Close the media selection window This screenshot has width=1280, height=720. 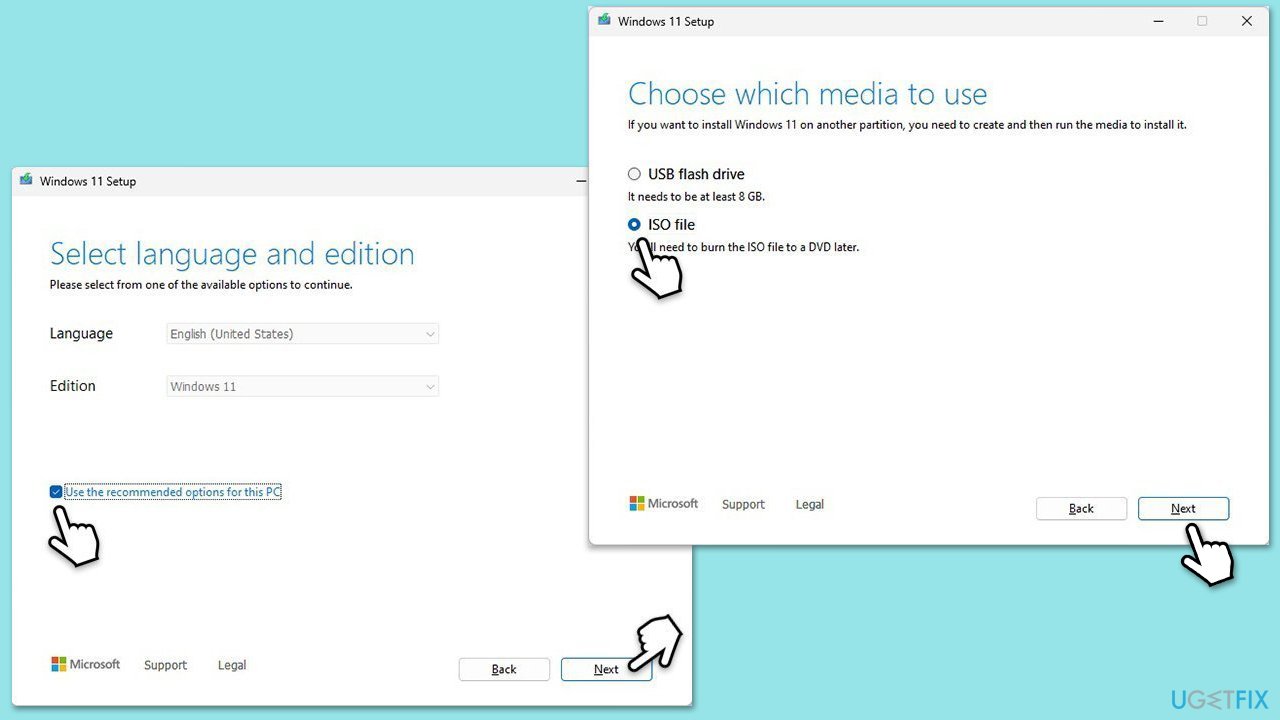(1247, 21)
